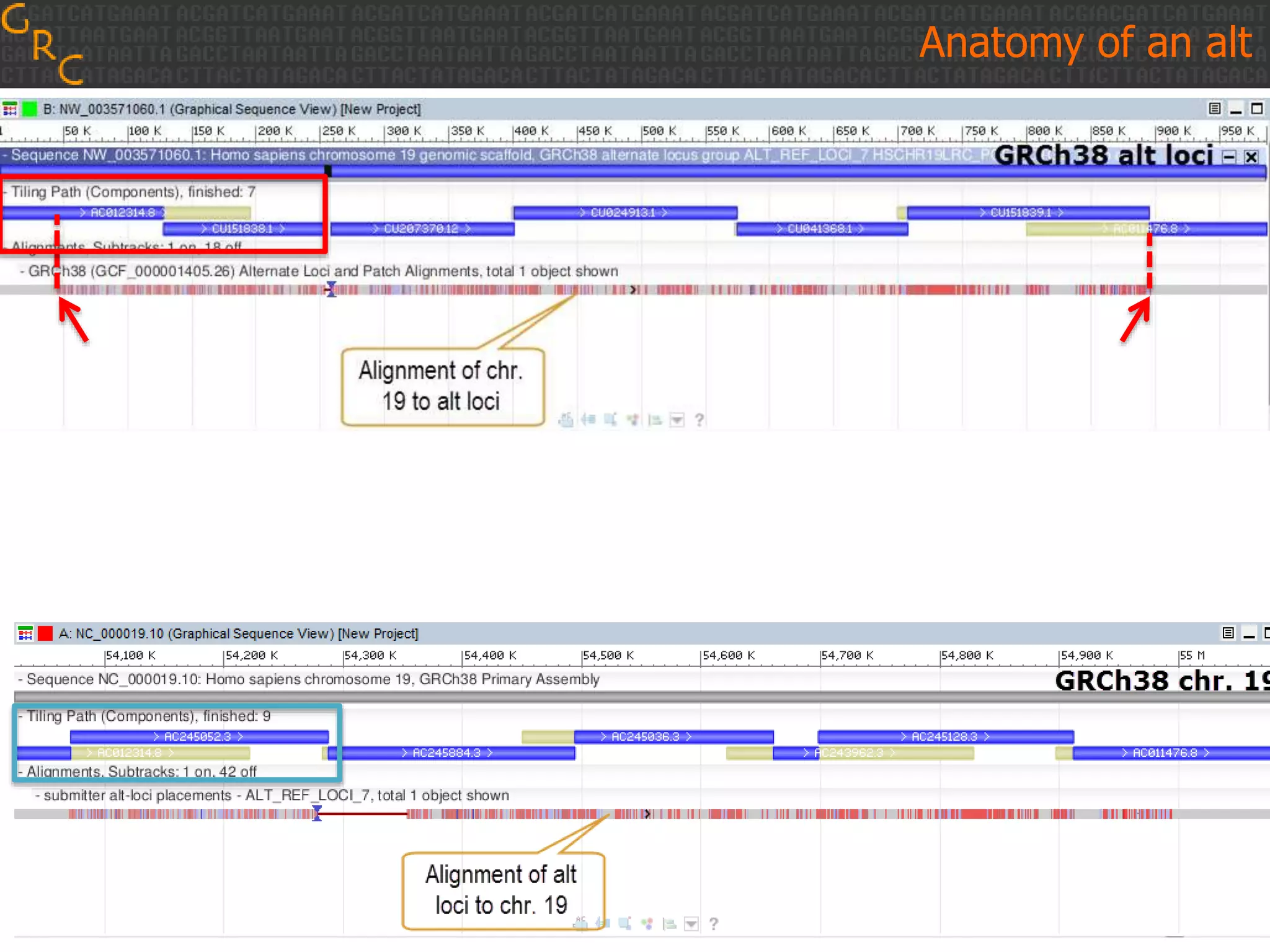Collapse the Sequence NC_000019.10 track

pyautogui.click(x=20, y=680)
